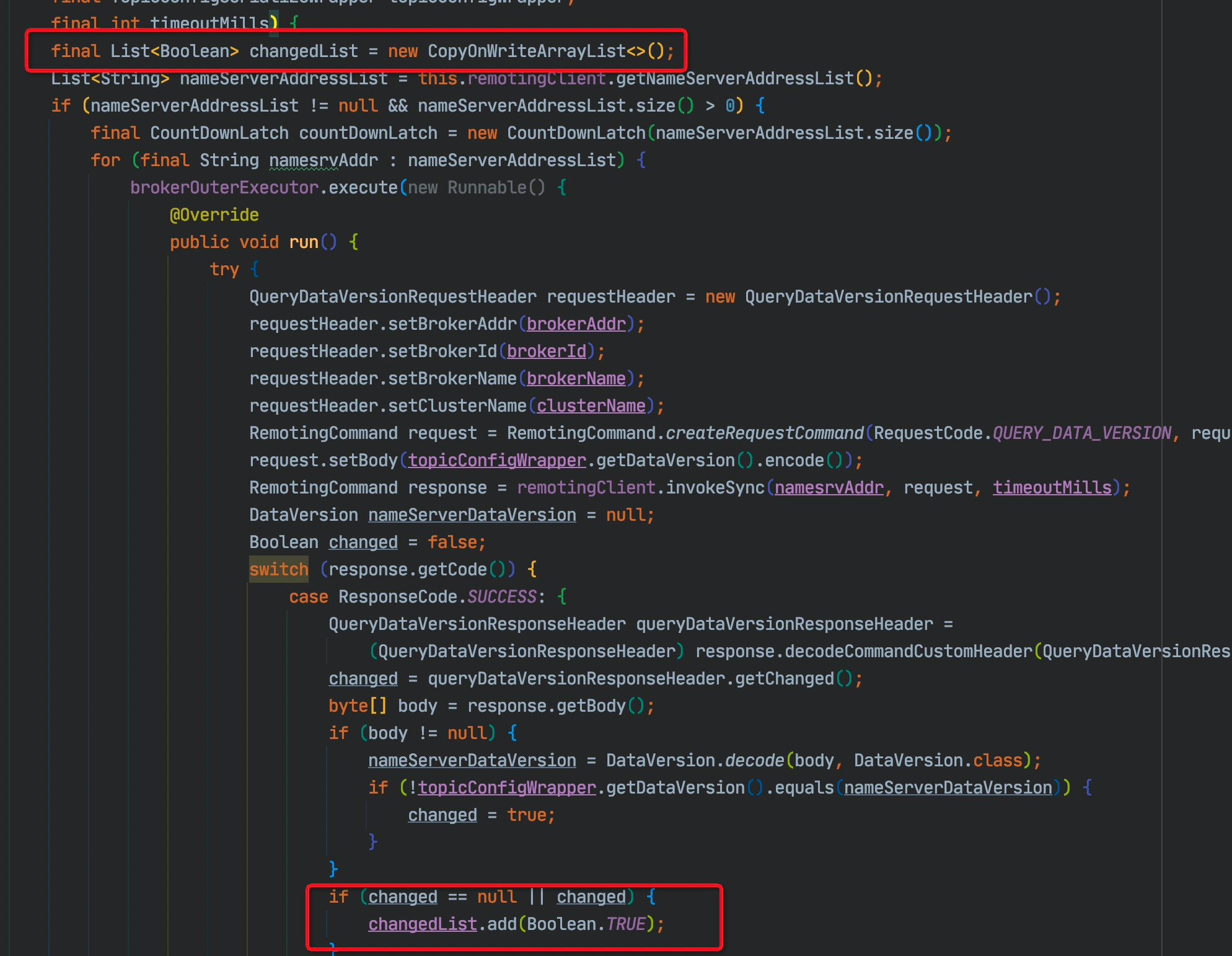Click the CountDownLatch constructor
This screenshot has height=956, width=1232.
(x=576, y=132)
